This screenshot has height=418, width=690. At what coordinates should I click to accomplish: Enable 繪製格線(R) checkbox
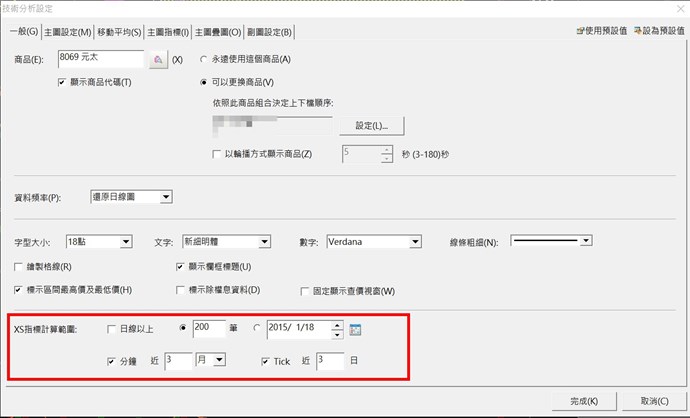point(18,267)
